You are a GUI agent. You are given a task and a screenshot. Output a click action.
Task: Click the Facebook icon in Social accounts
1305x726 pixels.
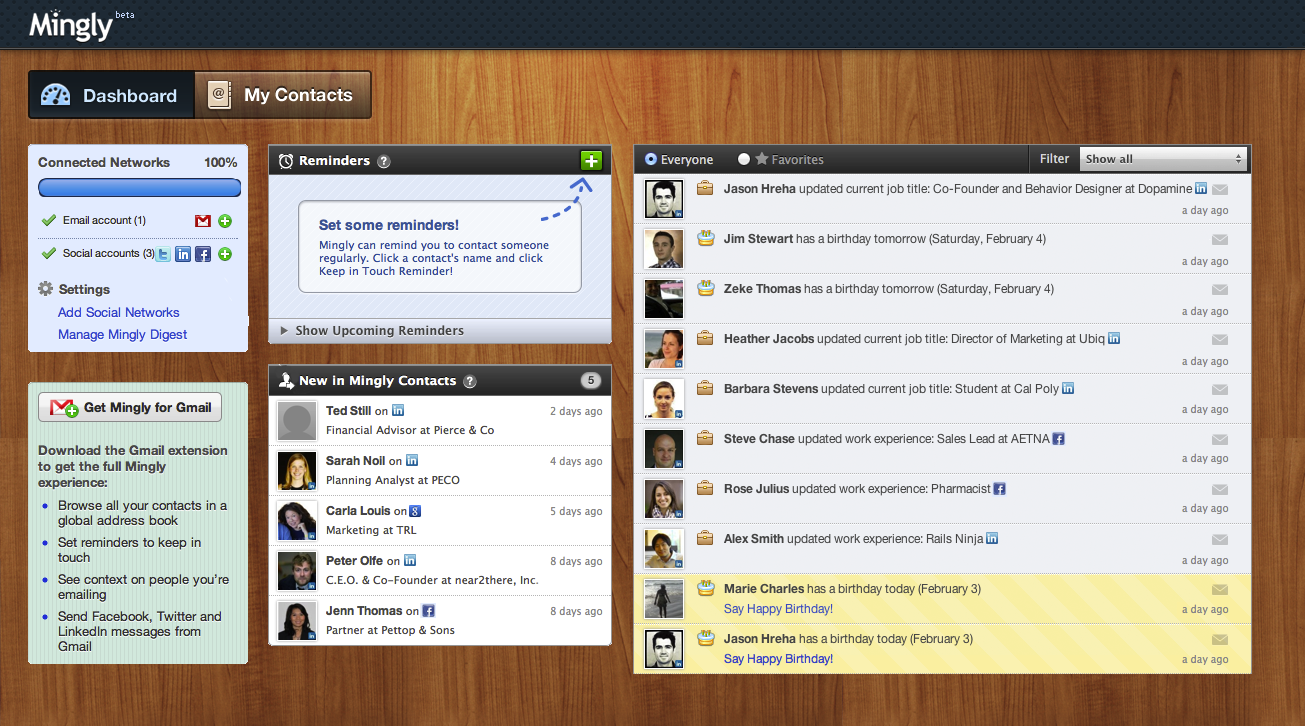[203, 254]
